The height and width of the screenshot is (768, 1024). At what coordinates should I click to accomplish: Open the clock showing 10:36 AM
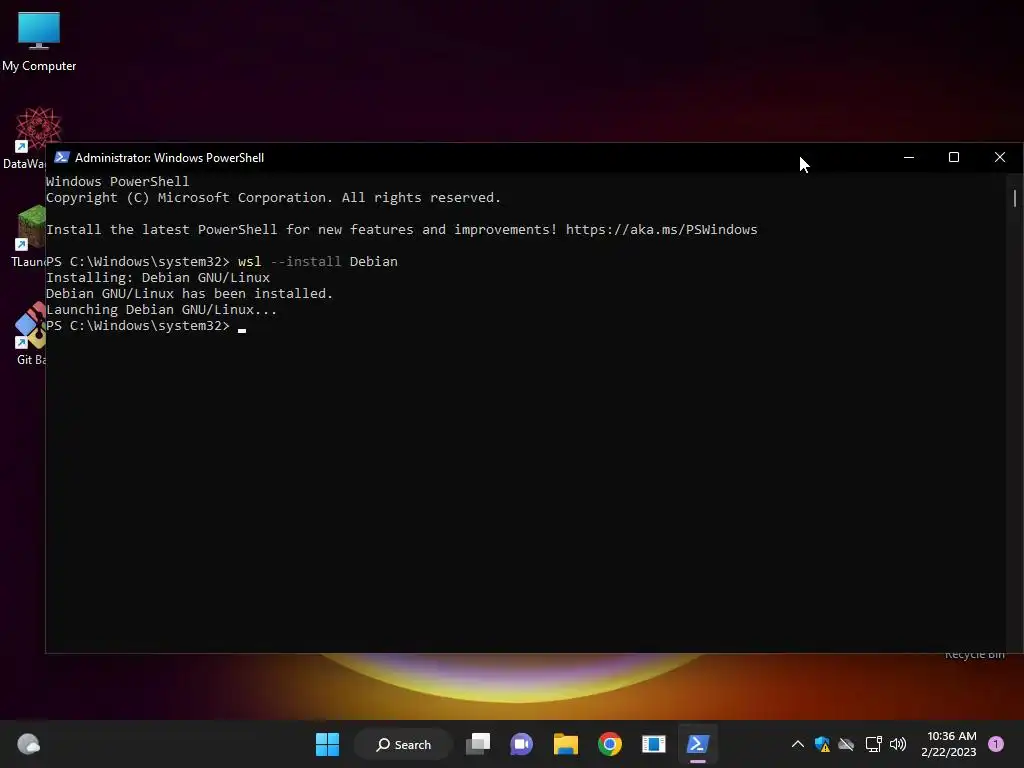pyautogui.click(x=950, y=744)
